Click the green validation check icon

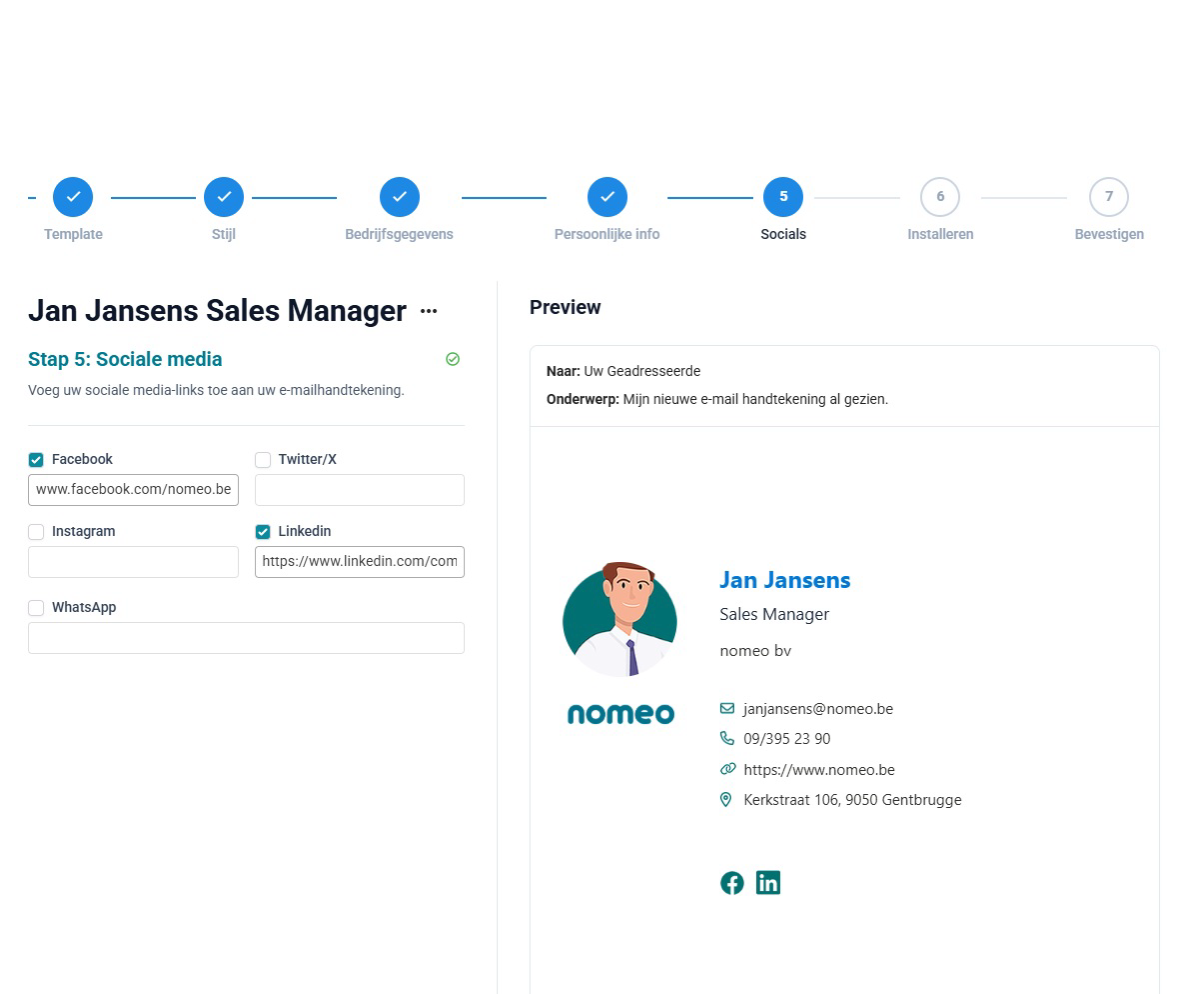453,359
